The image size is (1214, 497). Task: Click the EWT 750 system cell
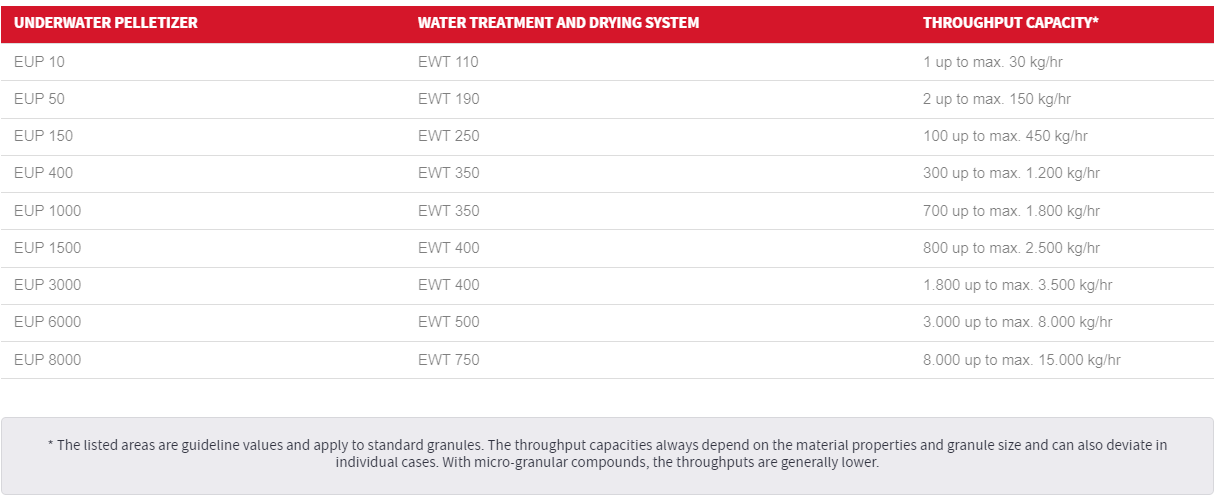click(448, 360)
